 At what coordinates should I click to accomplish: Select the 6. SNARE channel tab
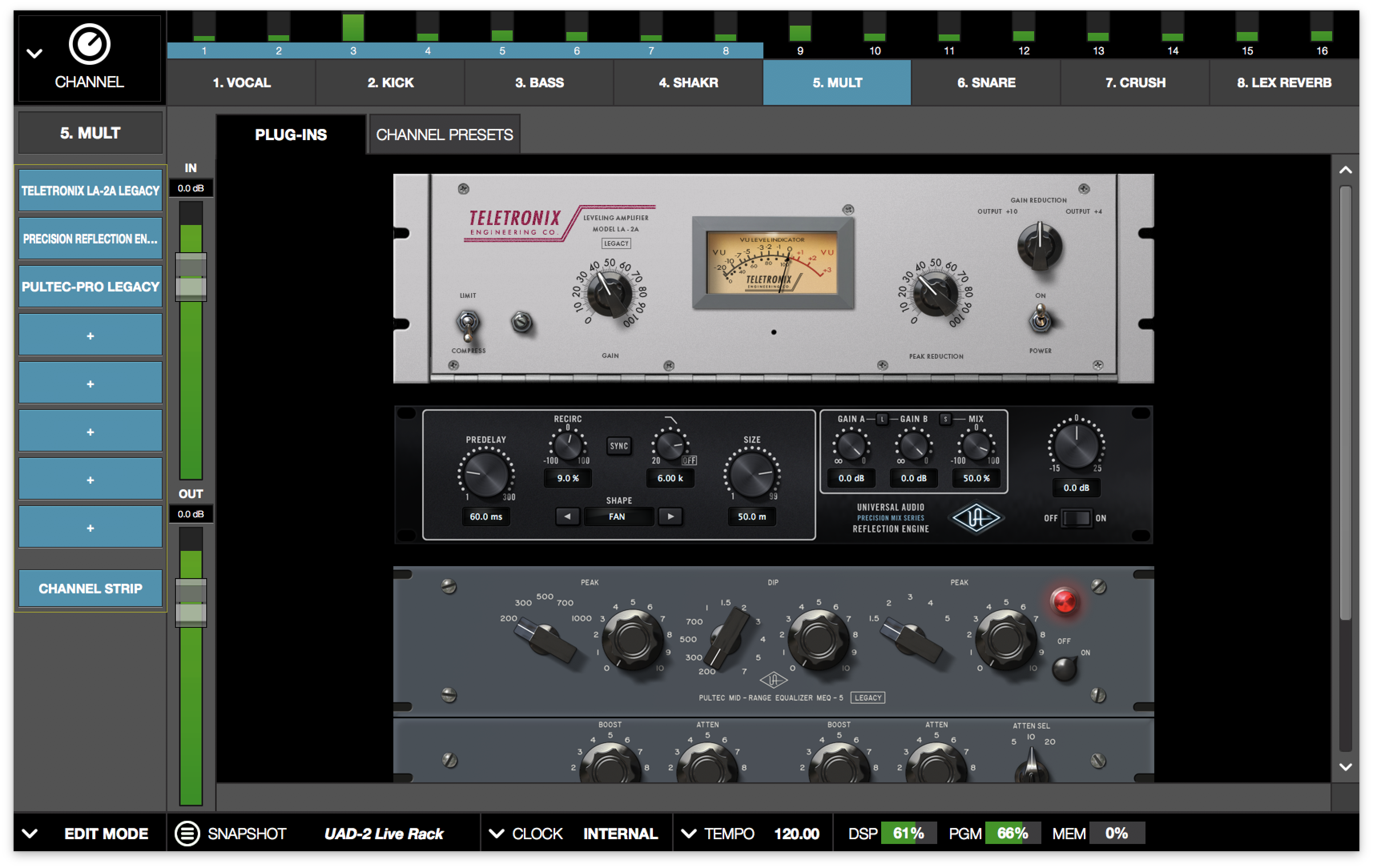[x=986, y=82]
